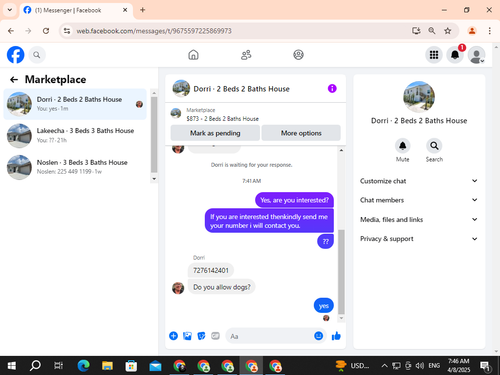The image size is (500, 375).
Task: Open Windows taskbar search
Action: click(x=35, y=366)
